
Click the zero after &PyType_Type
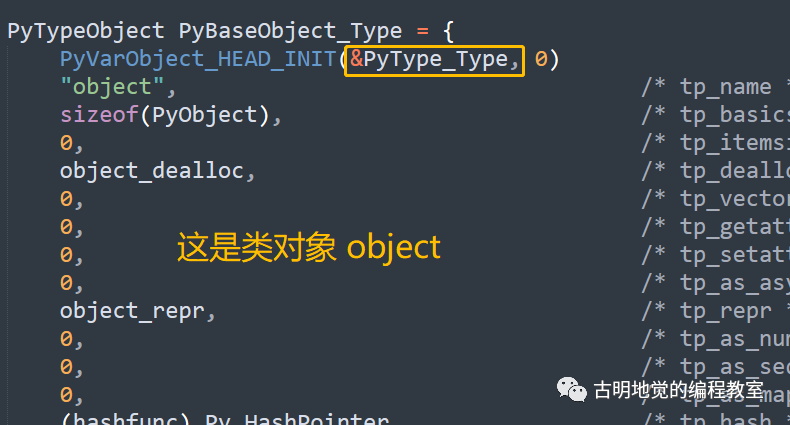click(x=541, y=59)
